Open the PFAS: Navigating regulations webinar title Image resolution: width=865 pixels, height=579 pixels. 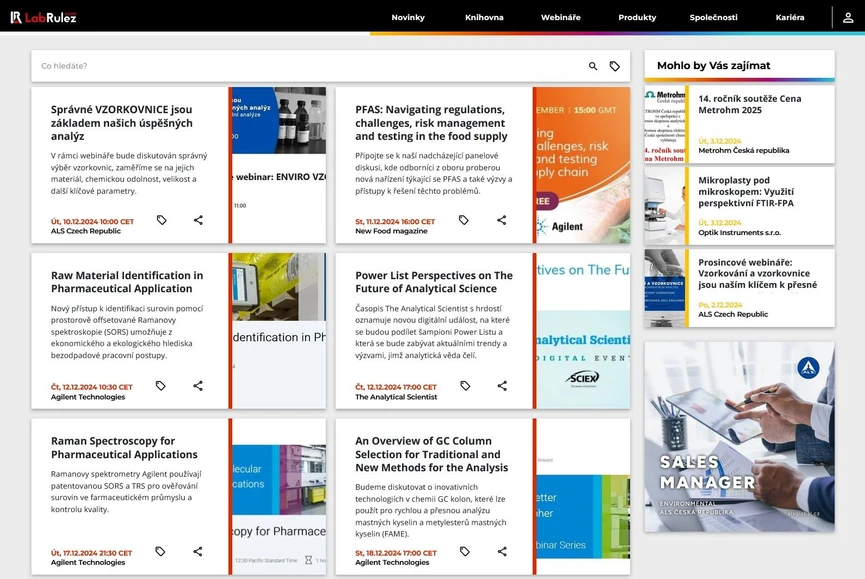(431, 122)
